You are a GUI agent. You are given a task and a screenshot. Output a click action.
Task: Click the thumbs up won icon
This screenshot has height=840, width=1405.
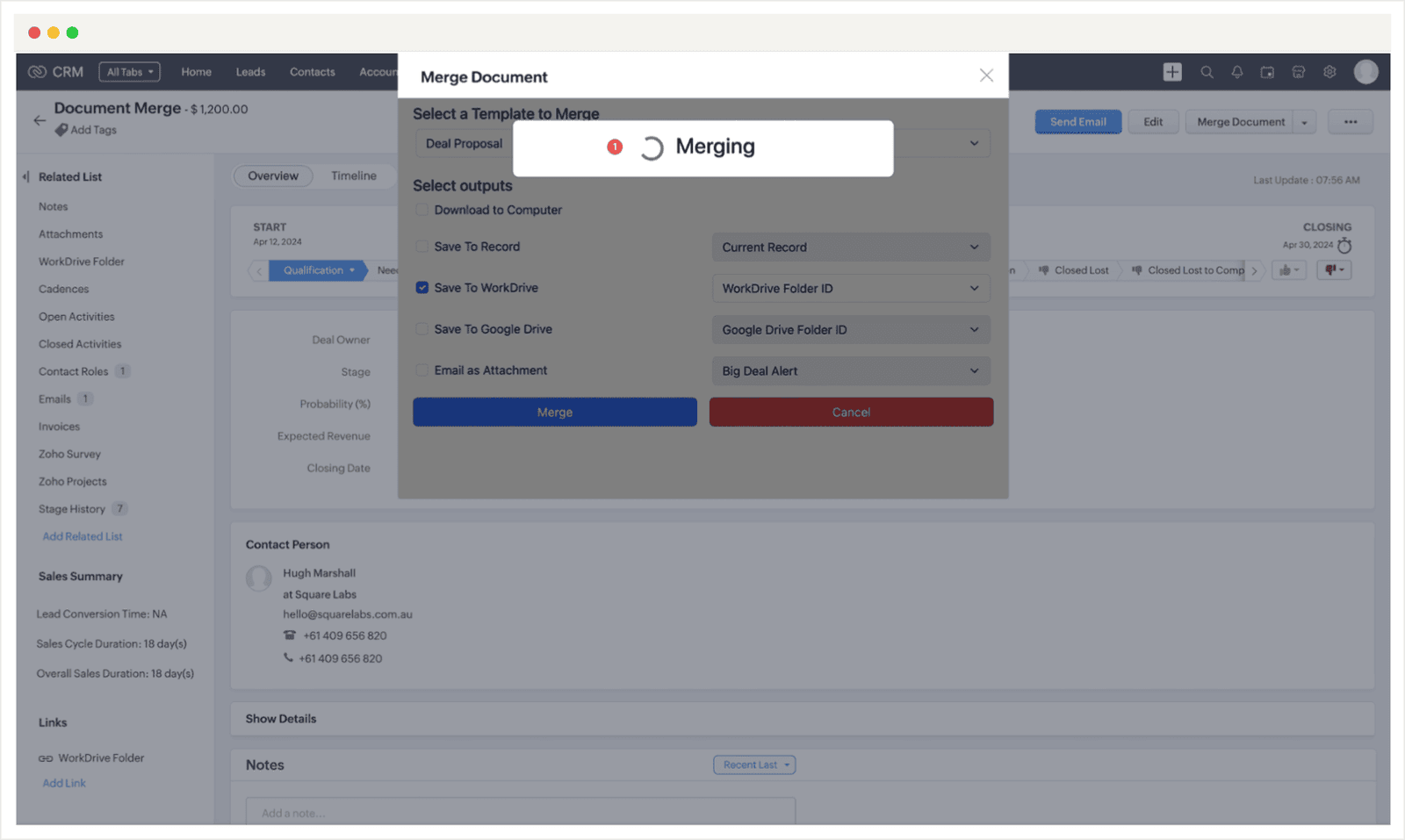coord(1289,270)
